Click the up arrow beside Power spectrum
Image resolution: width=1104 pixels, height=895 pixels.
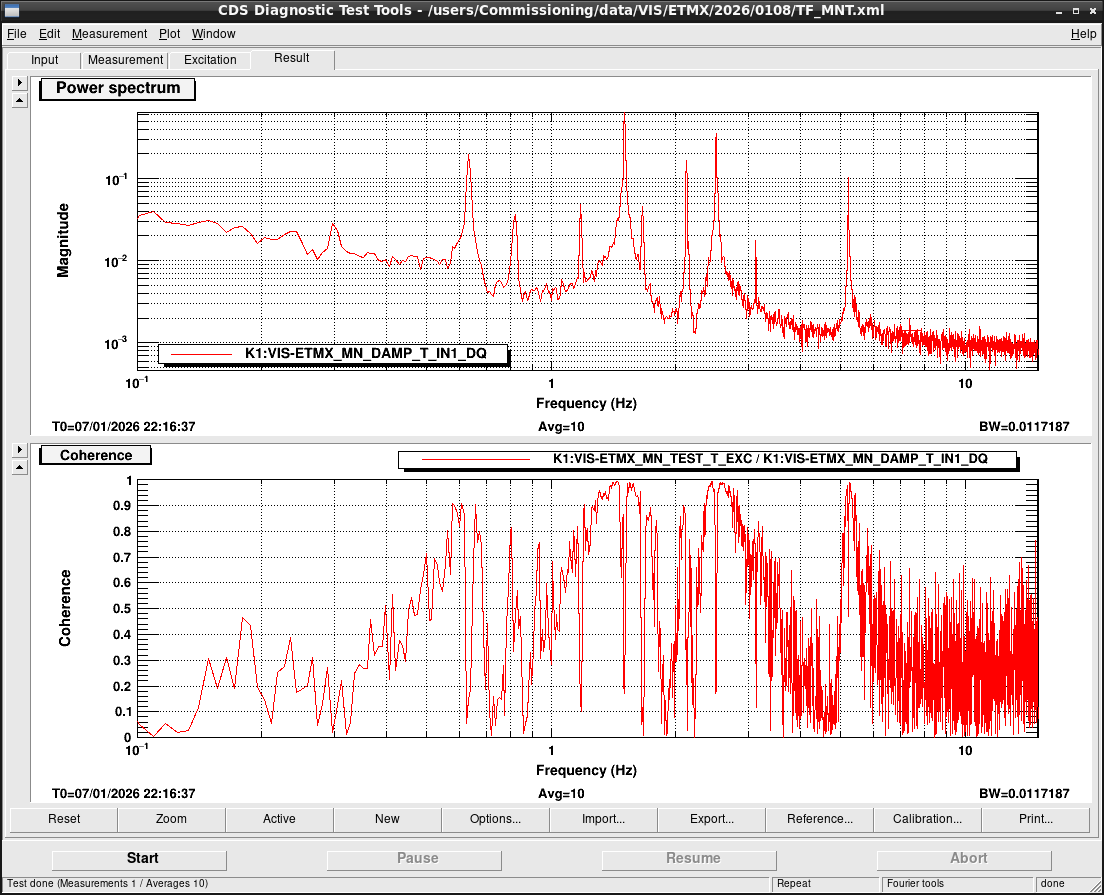click(20, 101)
